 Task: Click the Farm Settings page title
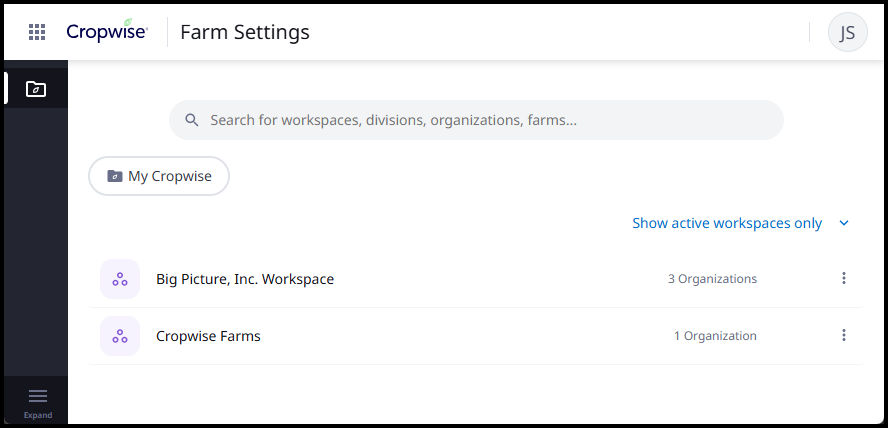pos(245,32)
